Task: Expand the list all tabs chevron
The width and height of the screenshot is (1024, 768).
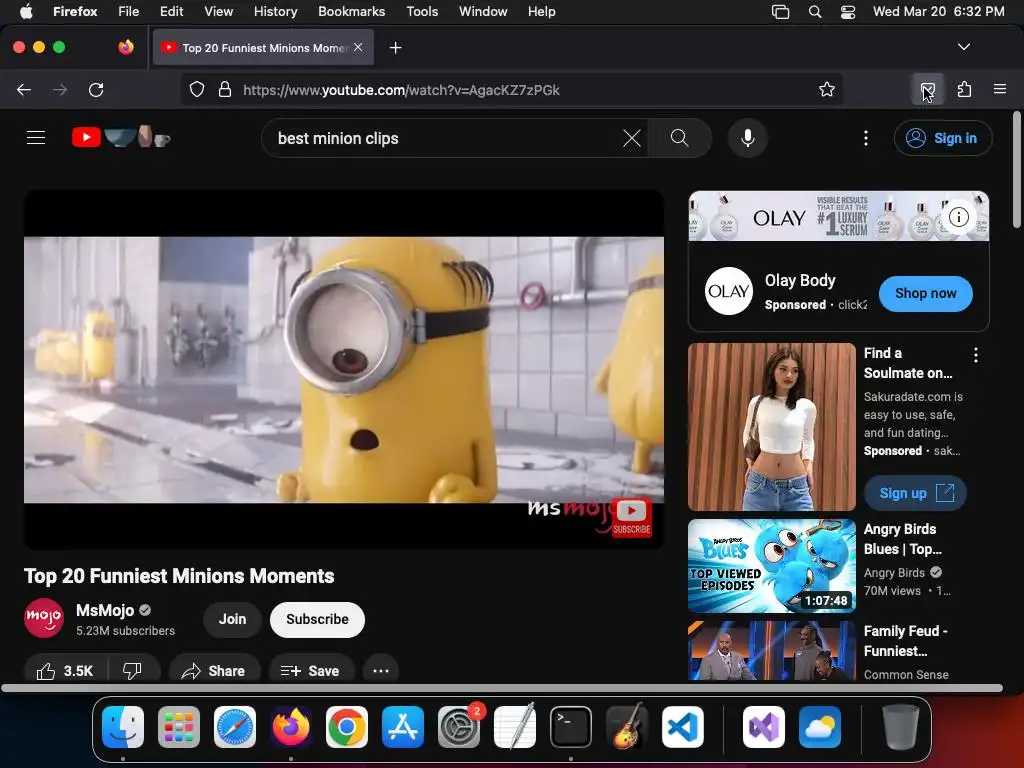Action: [x=963, y=47]
